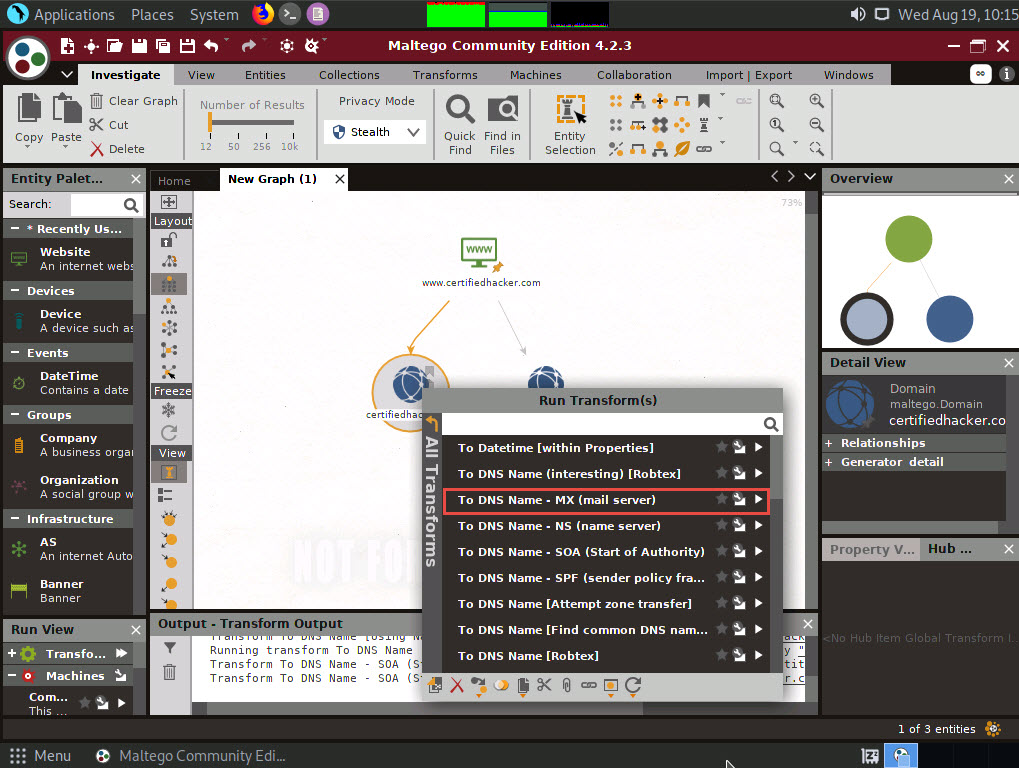Toggle favorite star for Attempt zone transfer
1019x768 pixels.
coord(721,603)
